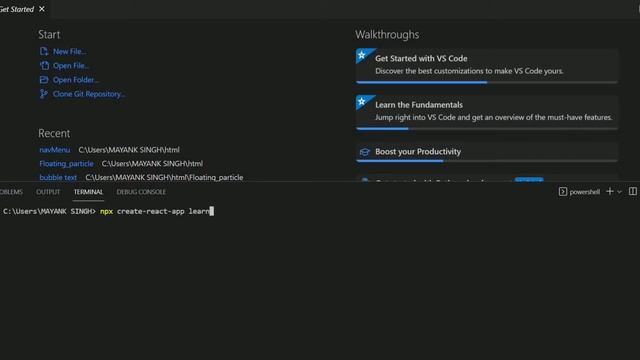Click the Recent heading

coord(54,133)
